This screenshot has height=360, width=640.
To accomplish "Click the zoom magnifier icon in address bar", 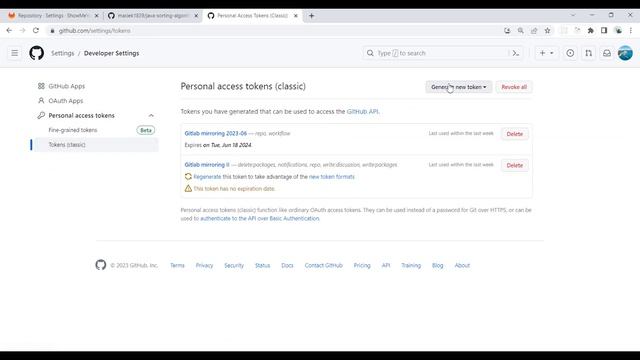I will tap(520, 31).
